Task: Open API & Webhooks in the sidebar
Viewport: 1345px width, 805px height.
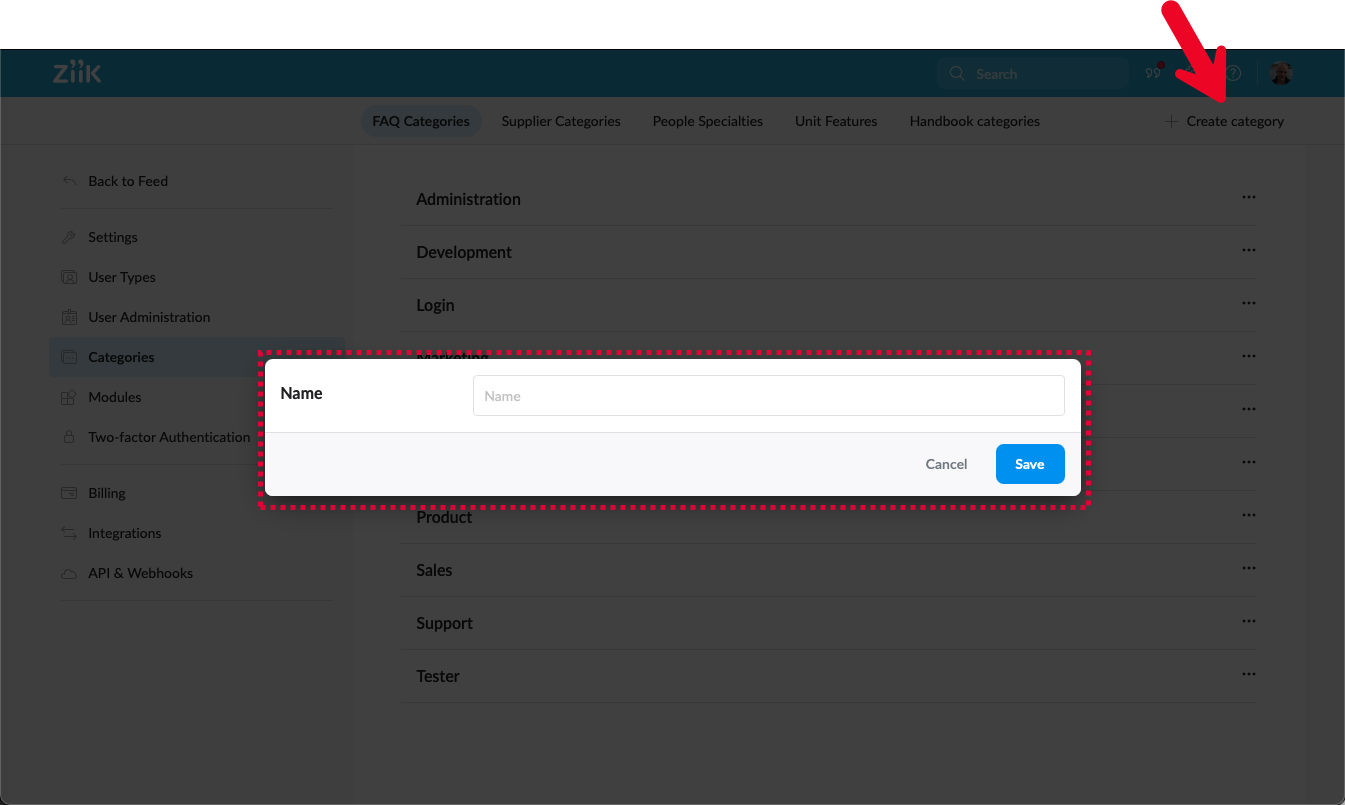Action: coord(141,573)
